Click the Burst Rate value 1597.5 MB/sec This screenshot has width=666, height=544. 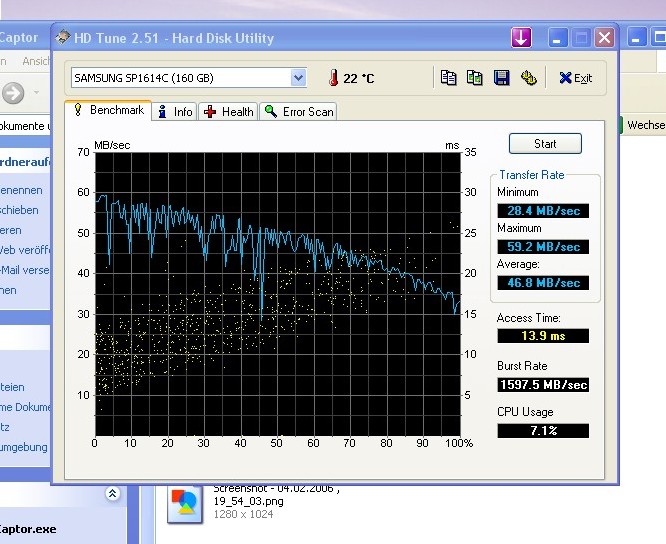pos(543,385)
